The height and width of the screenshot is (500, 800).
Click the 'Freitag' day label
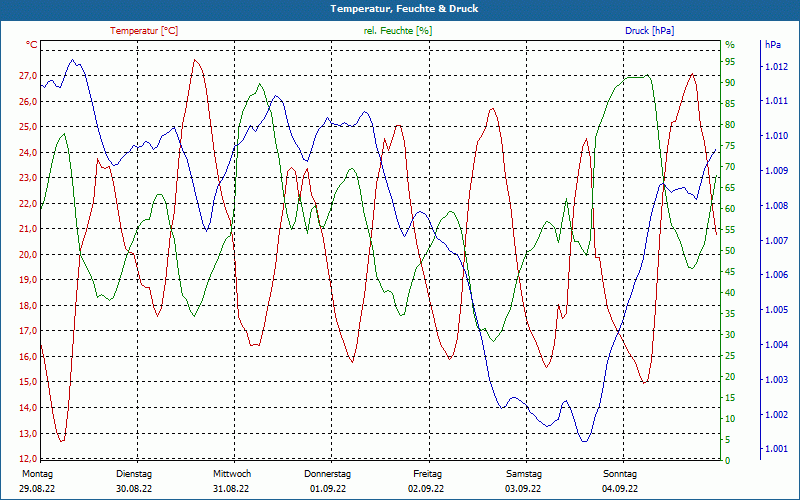coord(428,474)
